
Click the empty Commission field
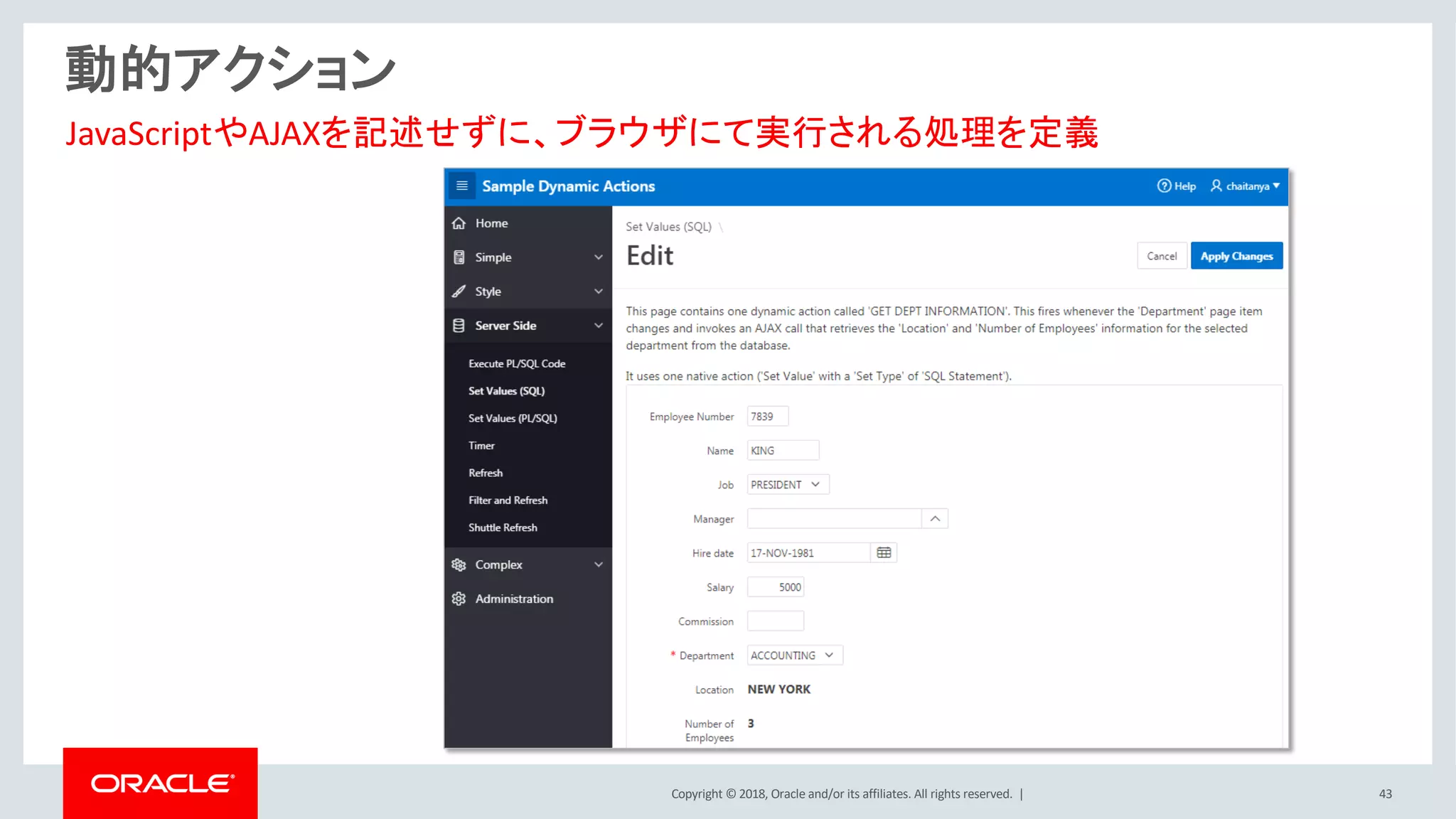[x=775, y=621]
